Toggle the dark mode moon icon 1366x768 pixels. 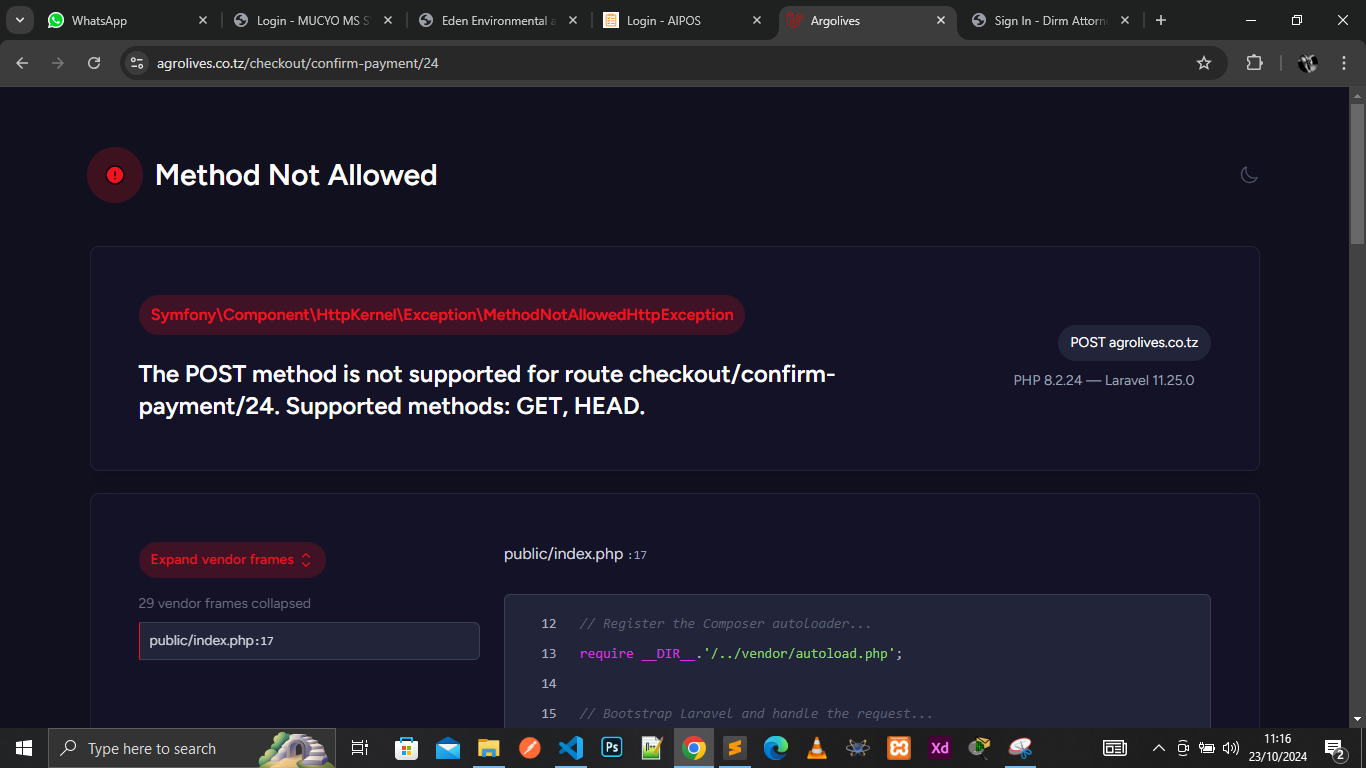point(1249,175)
